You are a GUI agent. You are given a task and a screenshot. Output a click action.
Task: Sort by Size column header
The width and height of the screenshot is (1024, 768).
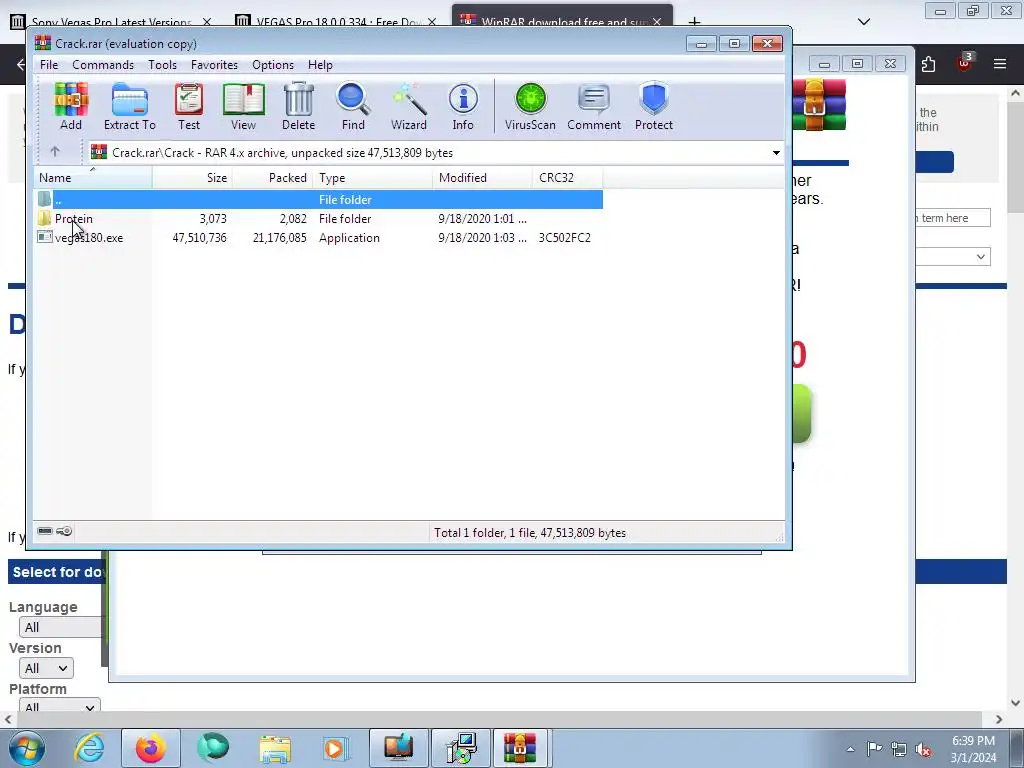coord(192,178)
